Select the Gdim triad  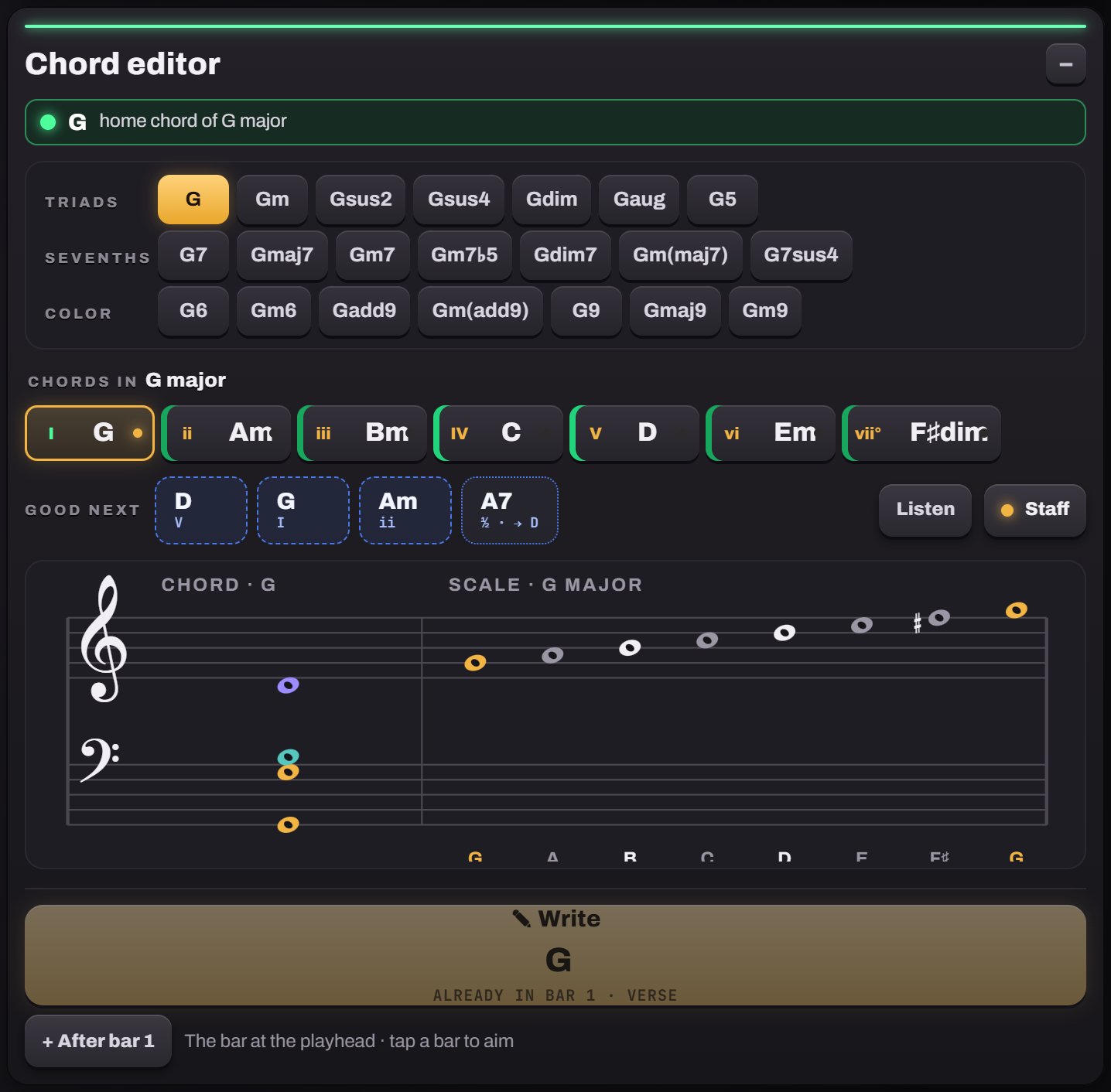[x=552, y=200]
